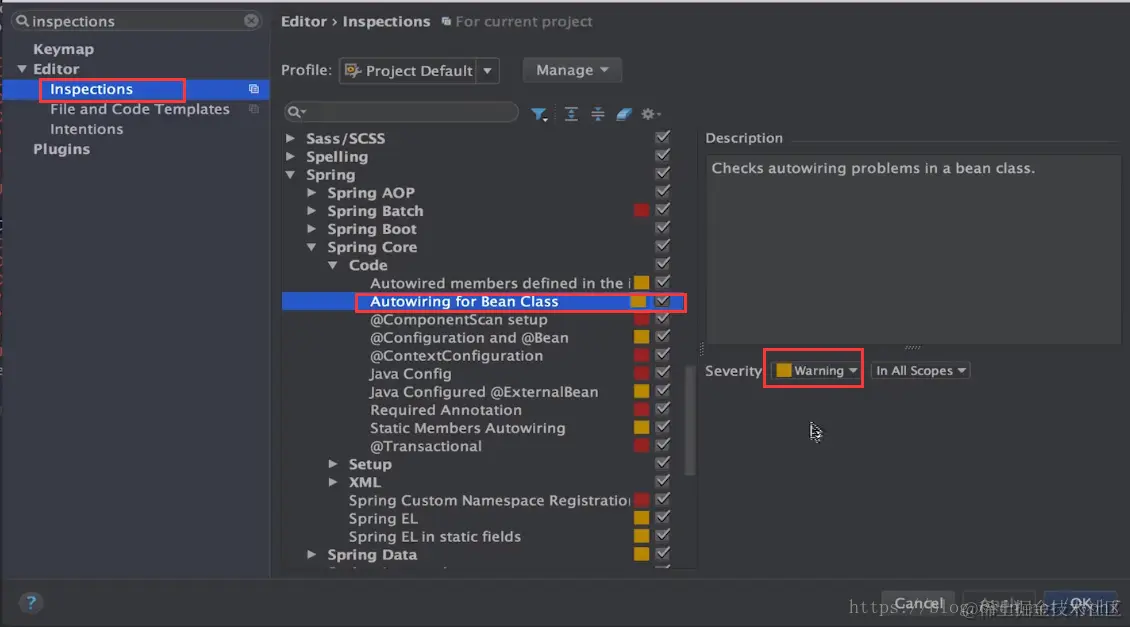Click the expand all tree icon
The image size is (1130, 627).
tap(571, 114)
